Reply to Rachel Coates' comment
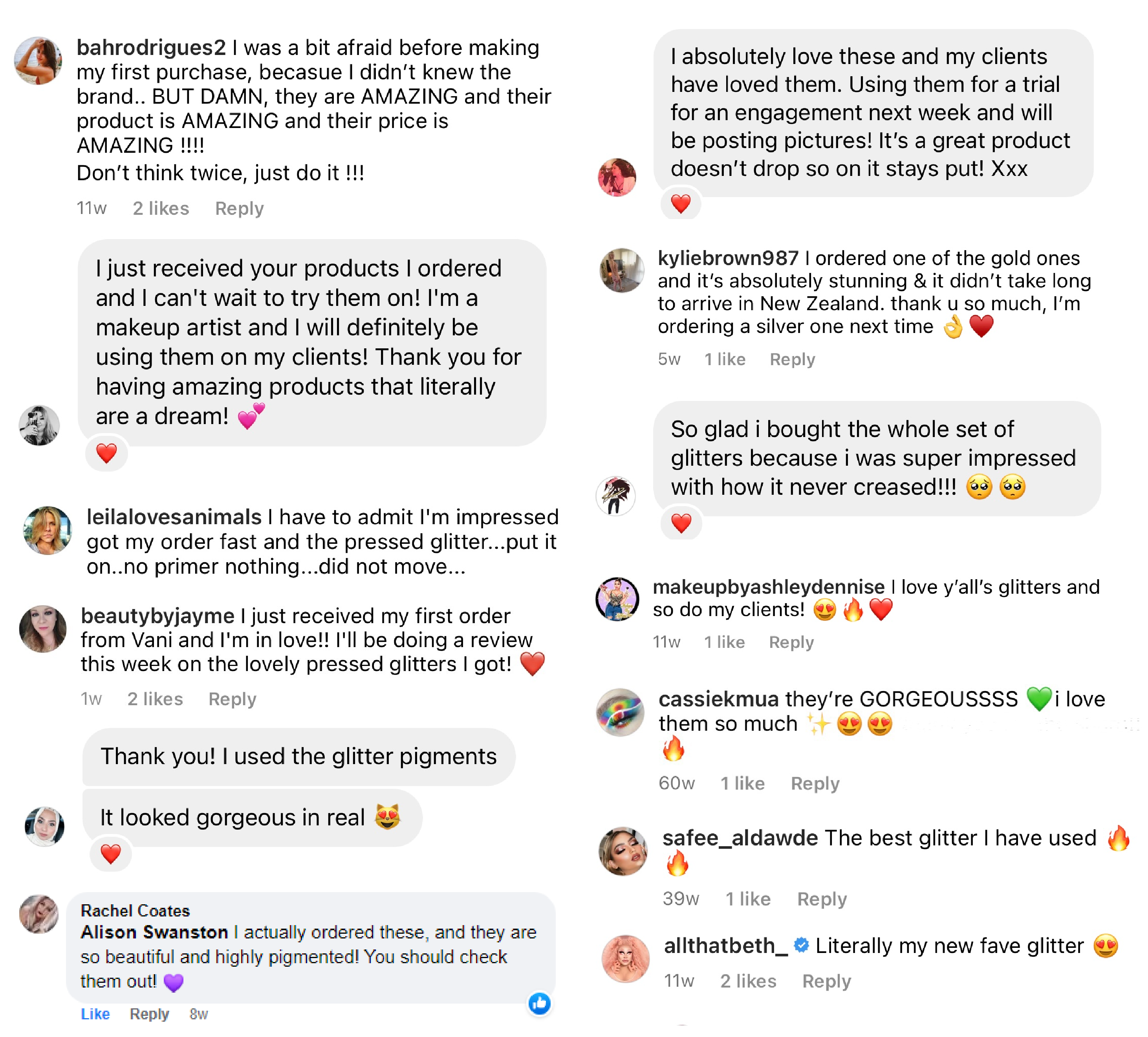 click(149, 1014)
